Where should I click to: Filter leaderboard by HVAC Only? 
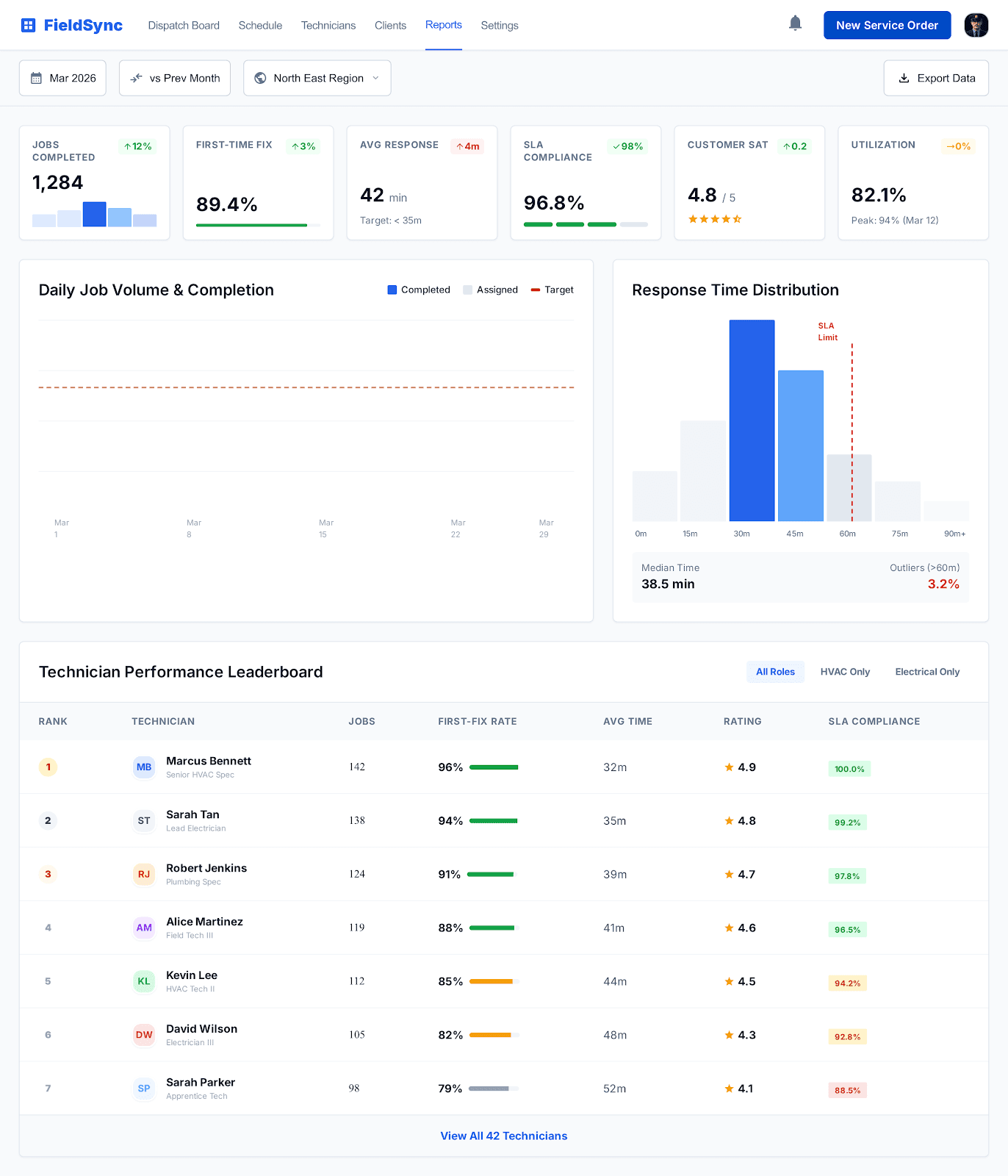[845, 672]
